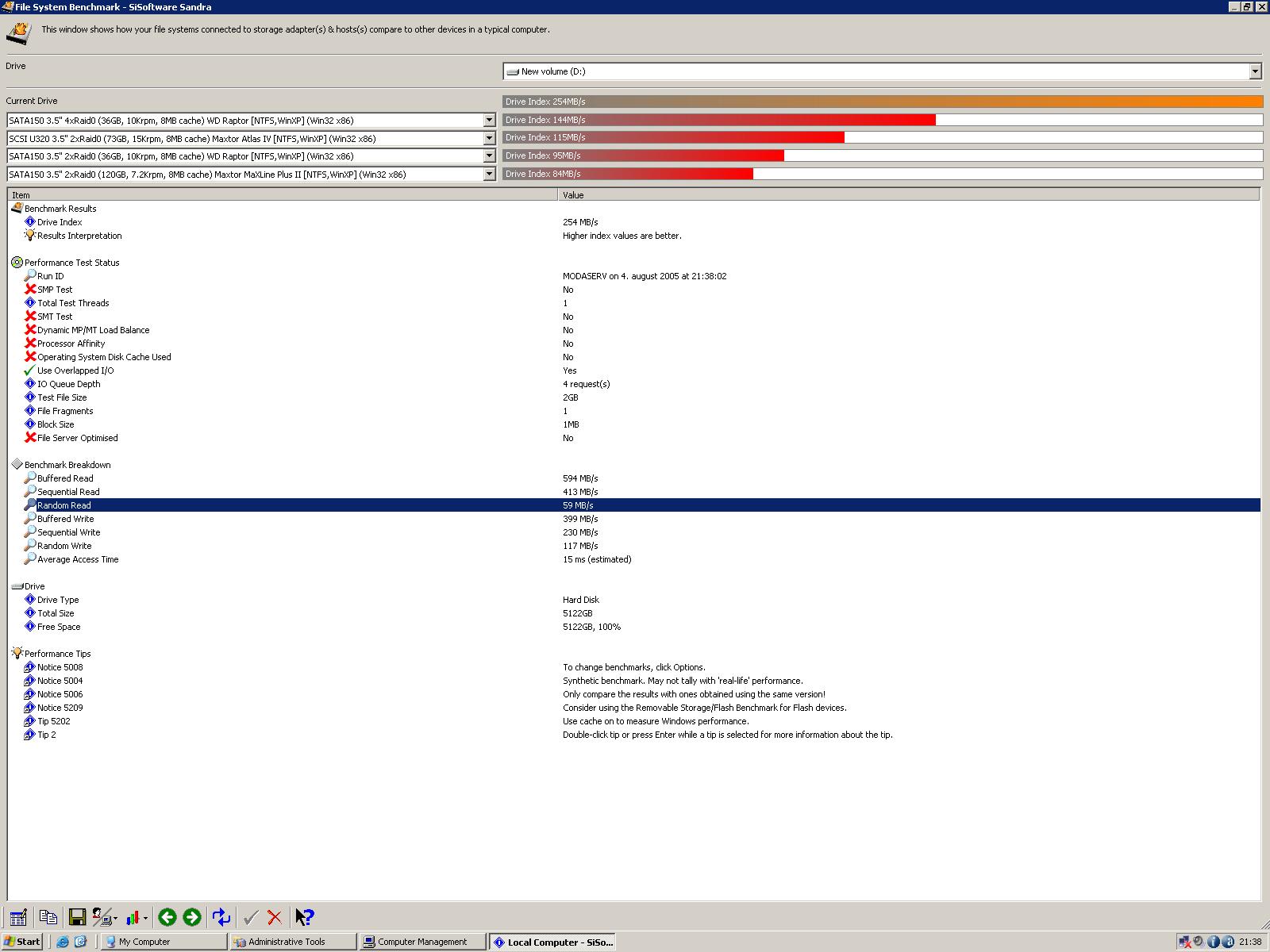
Task: Click the bar chart toolbar icon
Action: coord(133,917)
